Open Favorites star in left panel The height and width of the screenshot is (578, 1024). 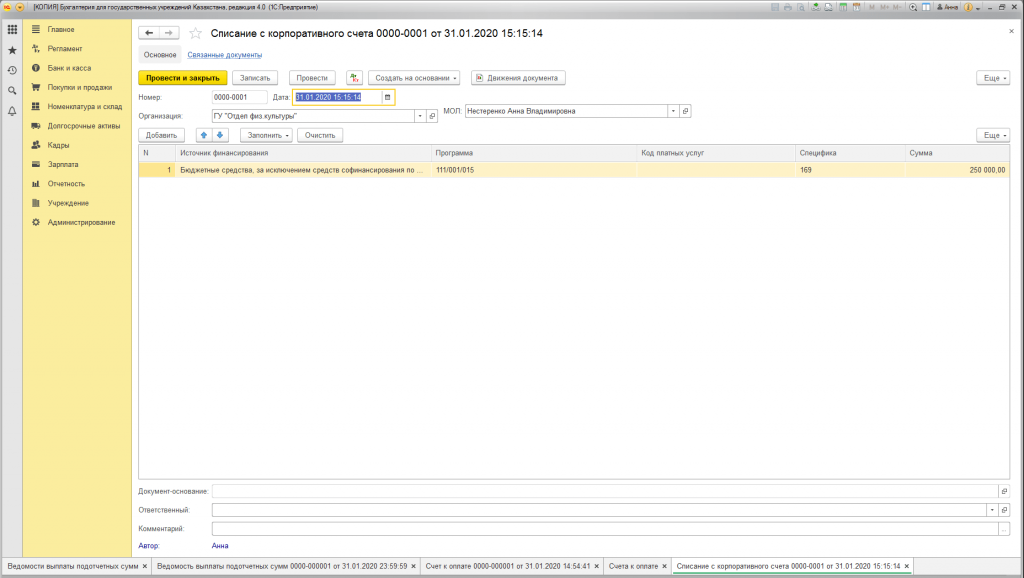pyautogui.click(x=12, y=50)
